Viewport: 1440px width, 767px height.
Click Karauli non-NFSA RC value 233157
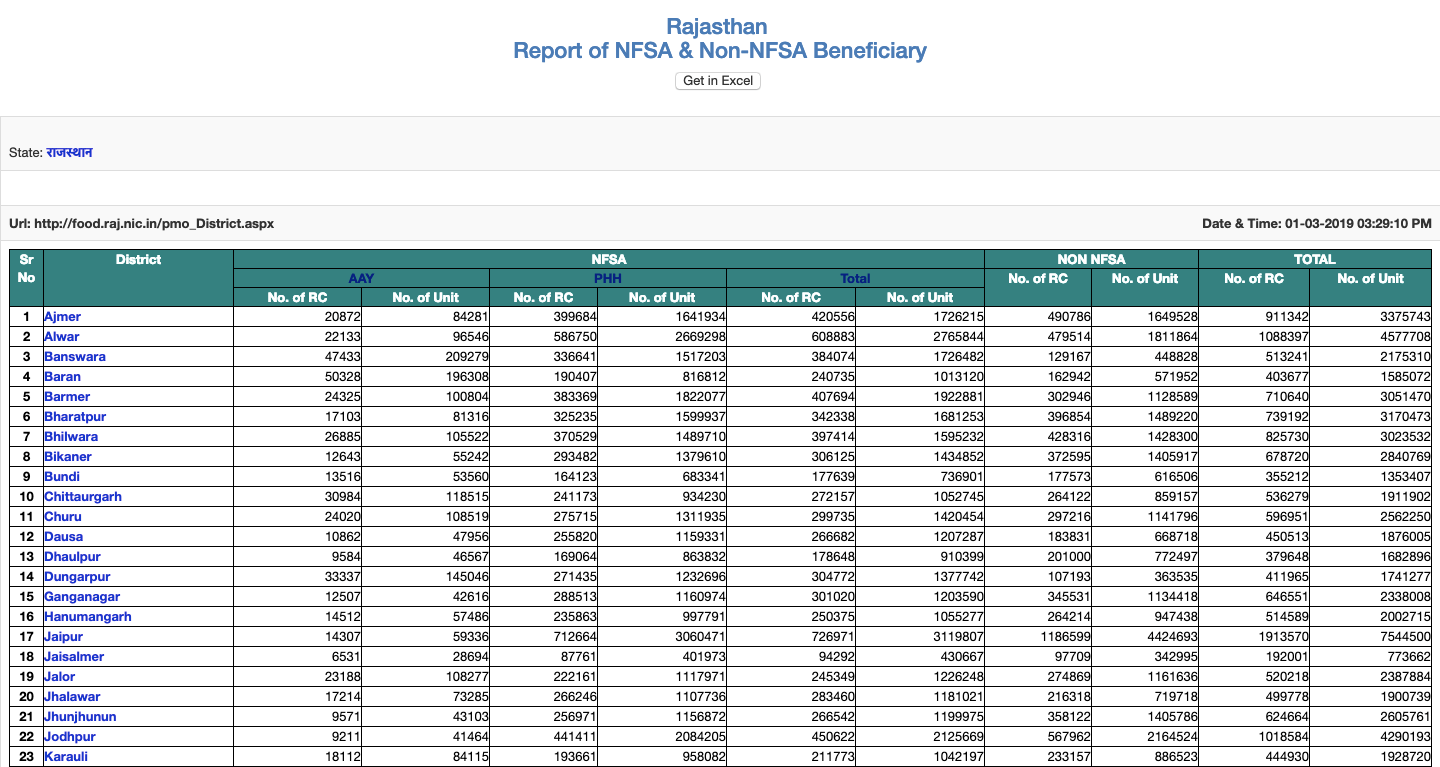1072,757
